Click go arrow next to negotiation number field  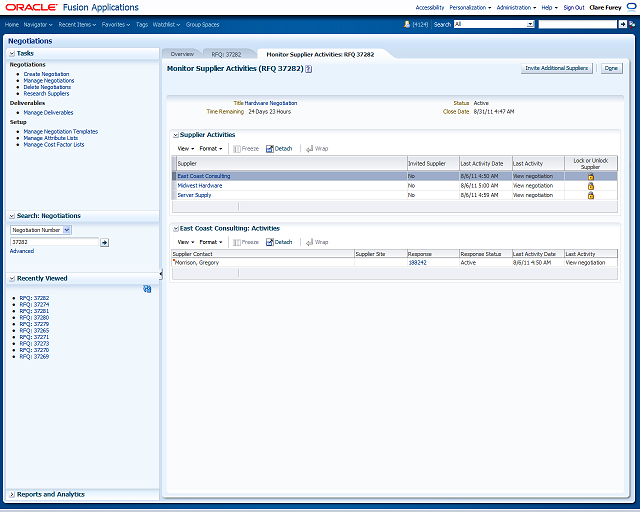(x=104, y=243)
